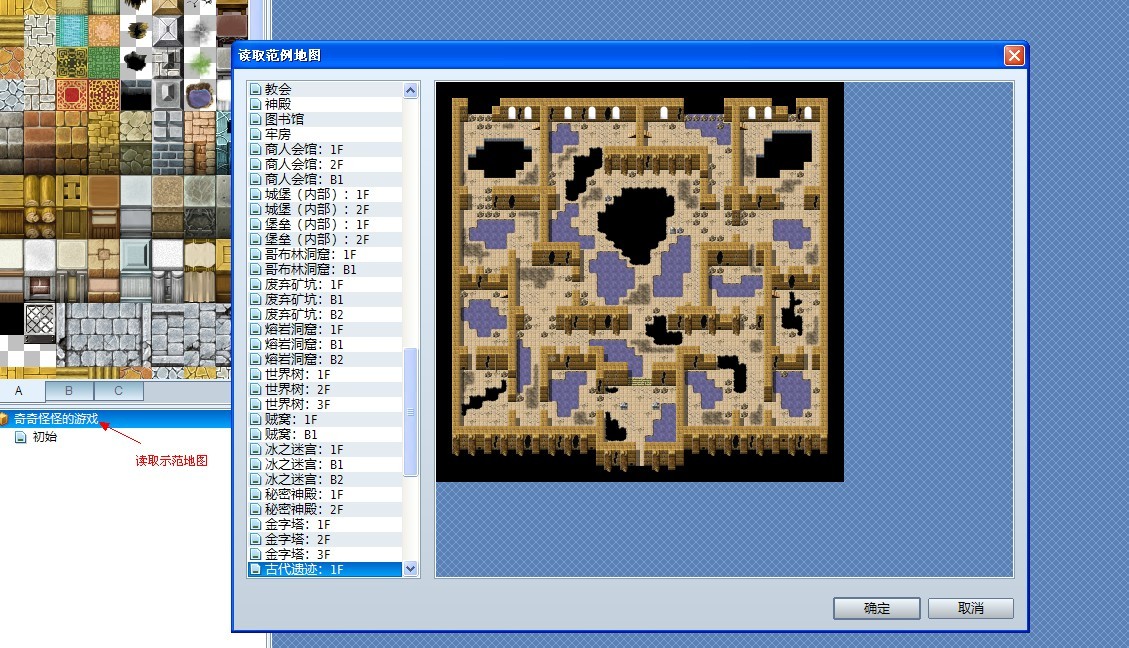Confirm with the 确定 button
The height and width of the screenshot is (648, 1129).
point(876,608)
